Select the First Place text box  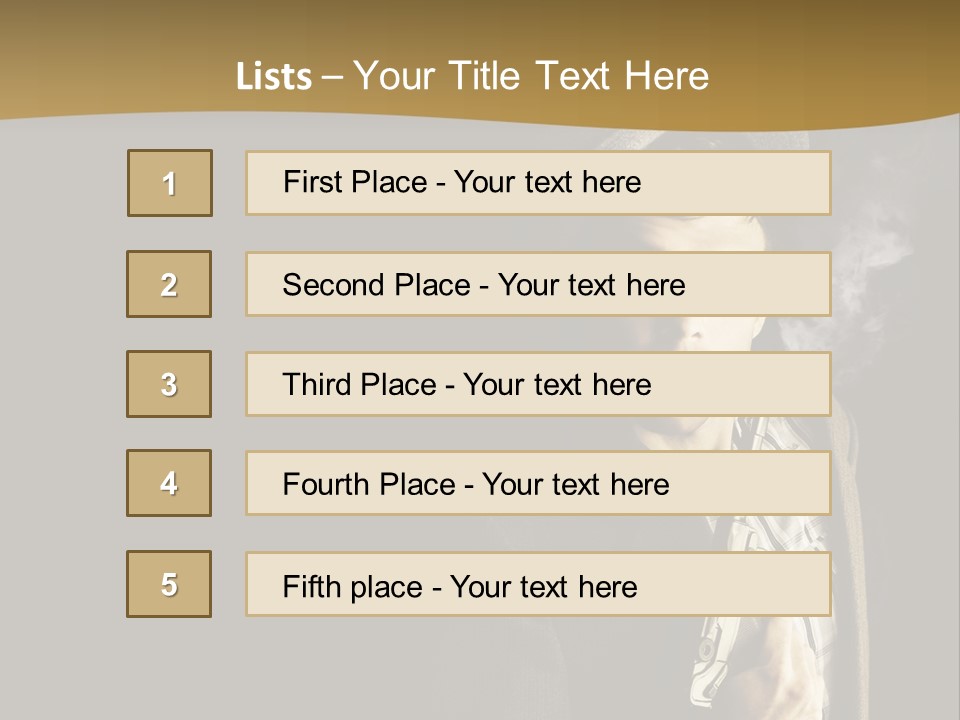tap(538, 183)
